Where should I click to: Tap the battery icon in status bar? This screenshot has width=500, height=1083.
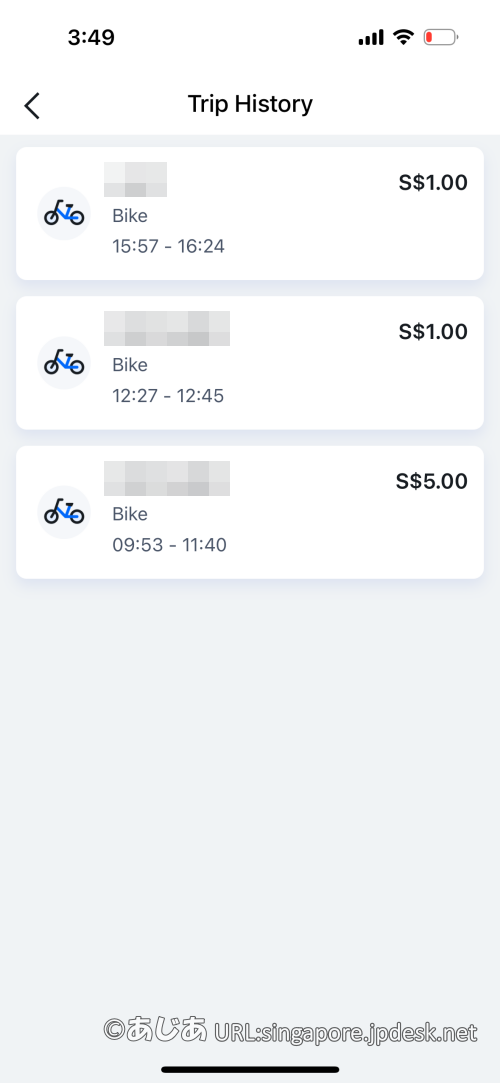pos(441,37)
